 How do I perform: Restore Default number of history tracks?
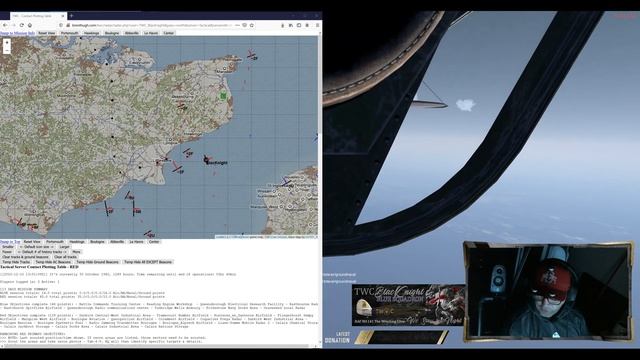click(x=42, y=252)
